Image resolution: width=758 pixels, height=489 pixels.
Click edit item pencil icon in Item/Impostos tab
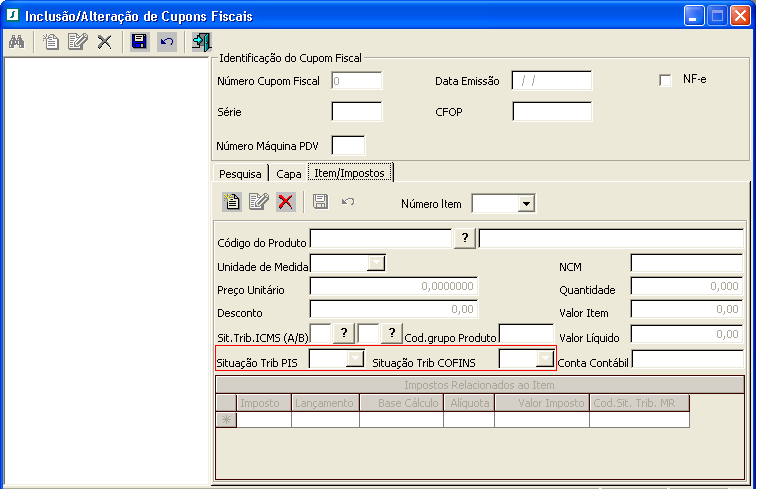tap(258, 202)
